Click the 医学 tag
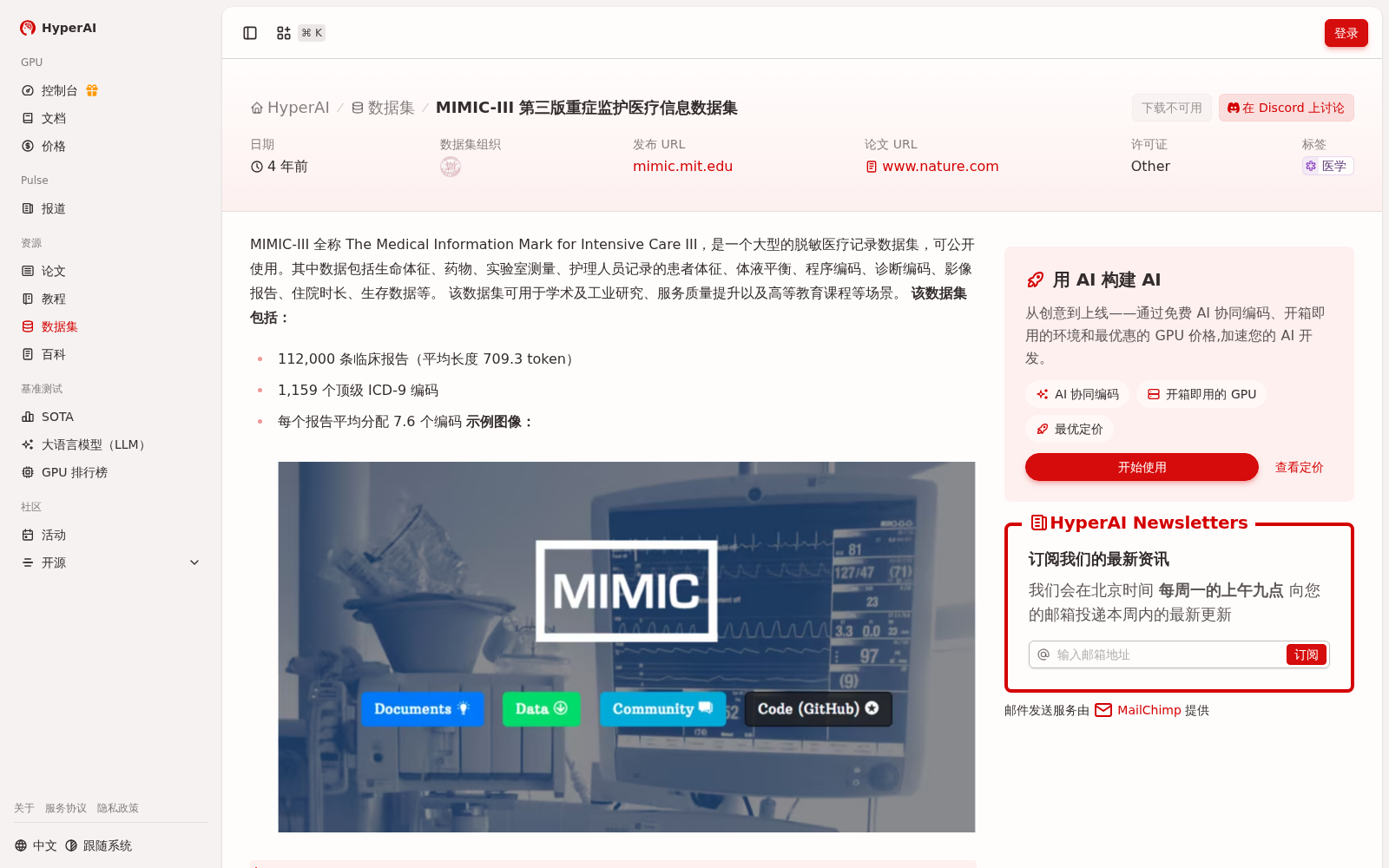Viewport: 1389px width, 868px height. [1327, 166]
